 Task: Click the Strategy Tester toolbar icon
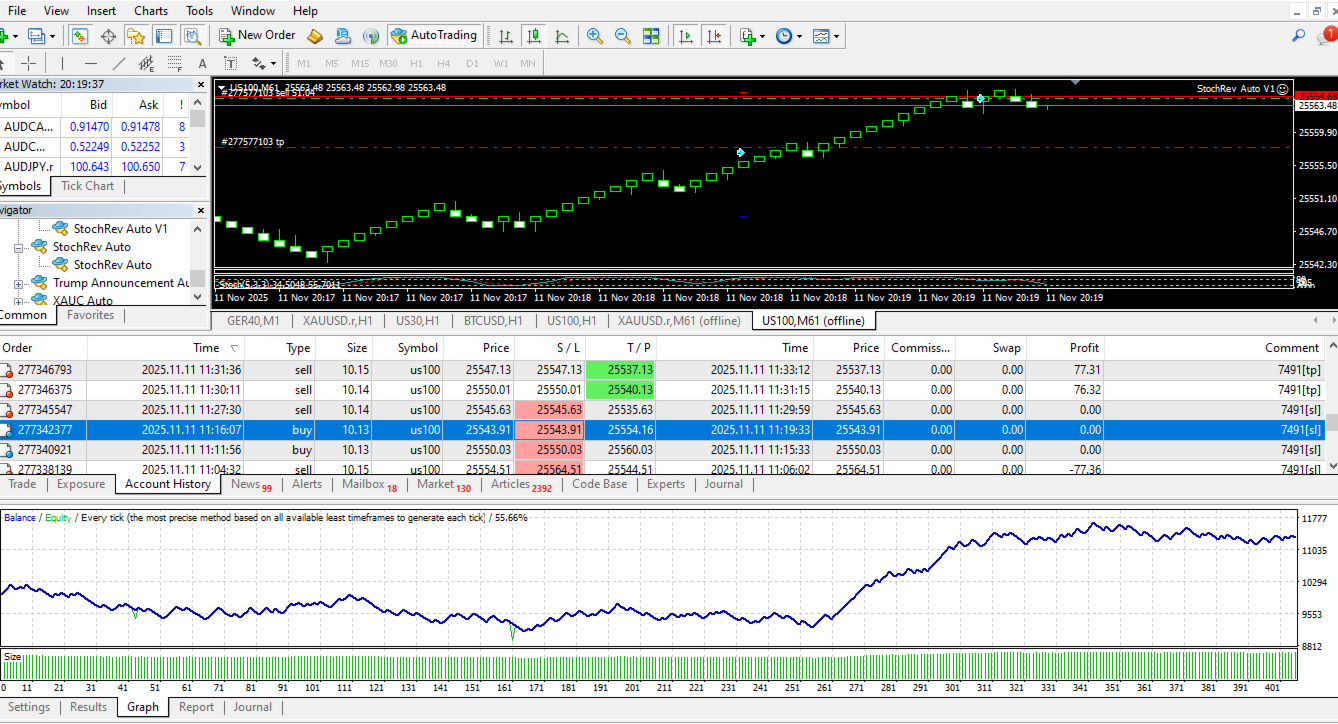pyautogui.click(x=192, y=36)
